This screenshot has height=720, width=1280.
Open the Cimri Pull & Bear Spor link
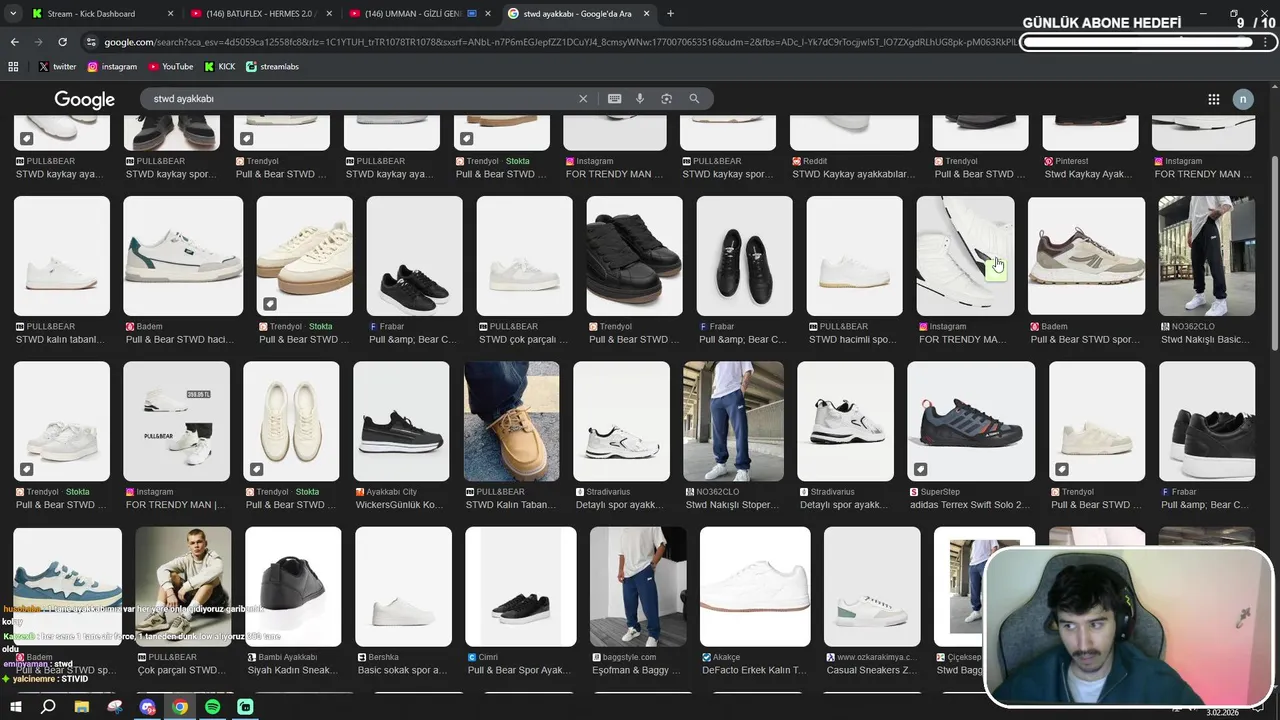click(518, 670)
